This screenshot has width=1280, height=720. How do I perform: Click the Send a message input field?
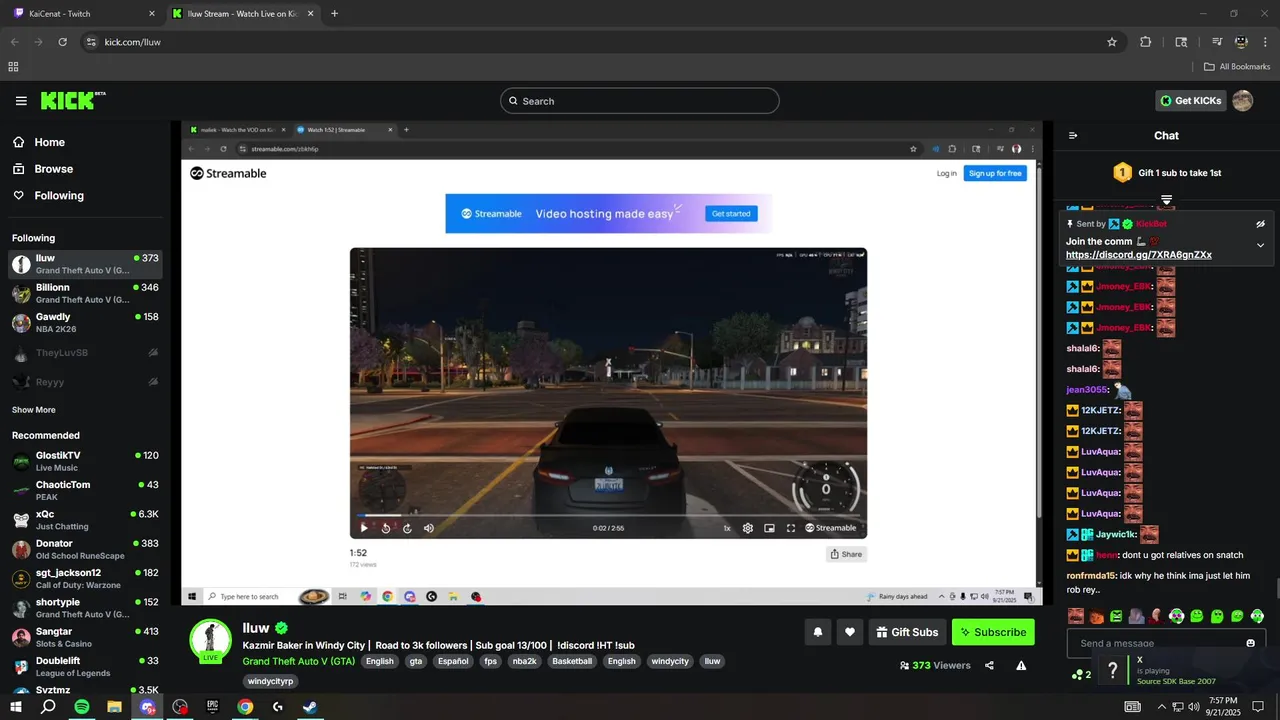click(x=1166, y=643)
